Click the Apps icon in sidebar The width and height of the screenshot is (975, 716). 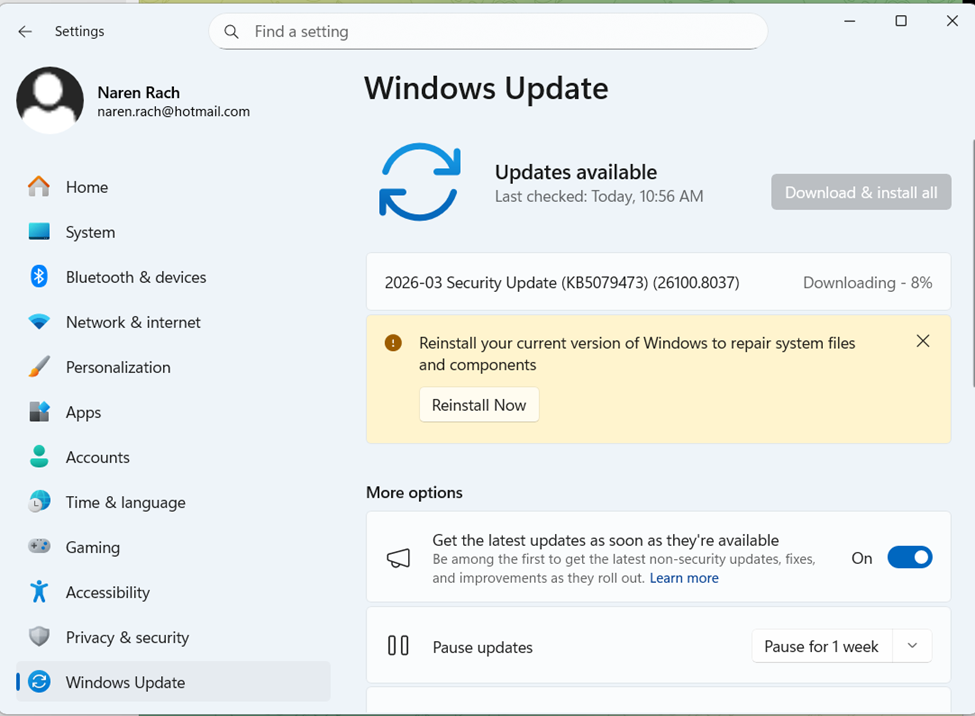point(39,411)
